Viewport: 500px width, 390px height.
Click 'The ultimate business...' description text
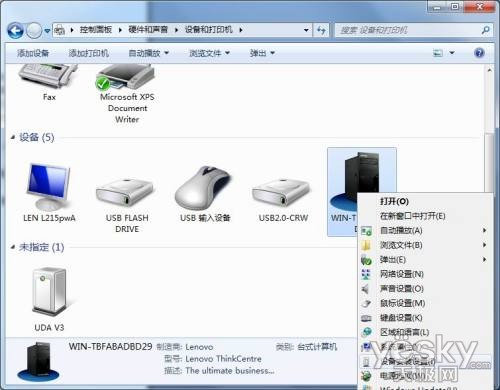[x=230, y=370]
